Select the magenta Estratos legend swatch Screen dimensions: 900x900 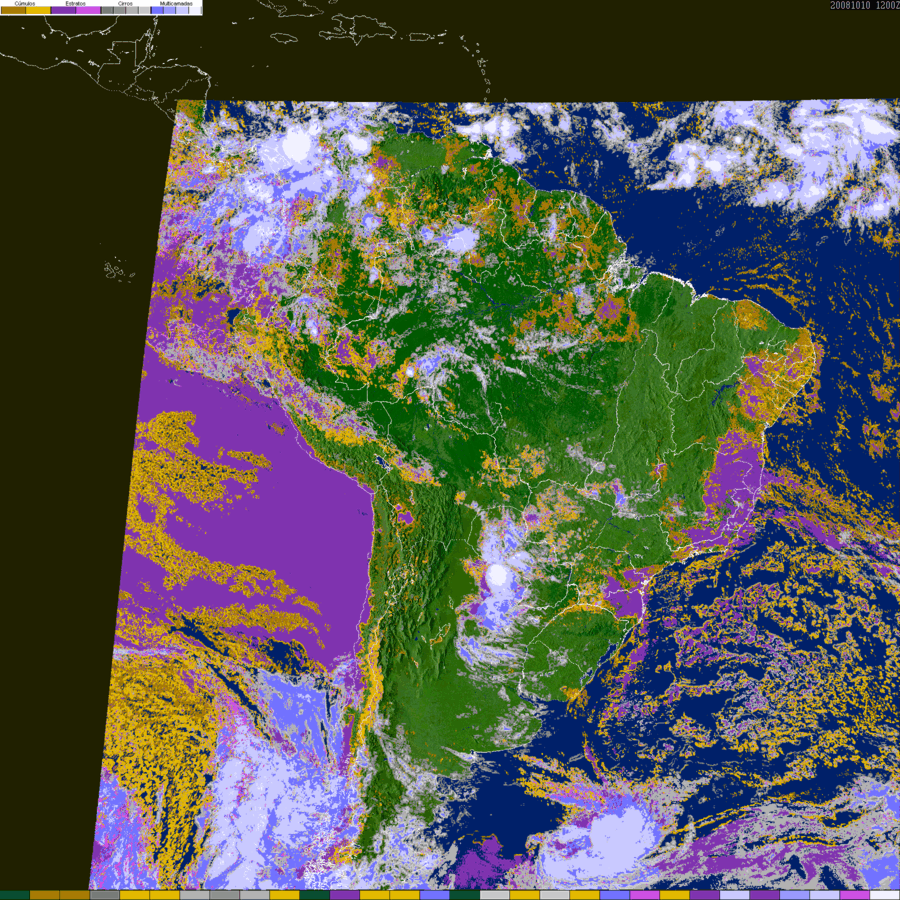(x=88, y=10)
